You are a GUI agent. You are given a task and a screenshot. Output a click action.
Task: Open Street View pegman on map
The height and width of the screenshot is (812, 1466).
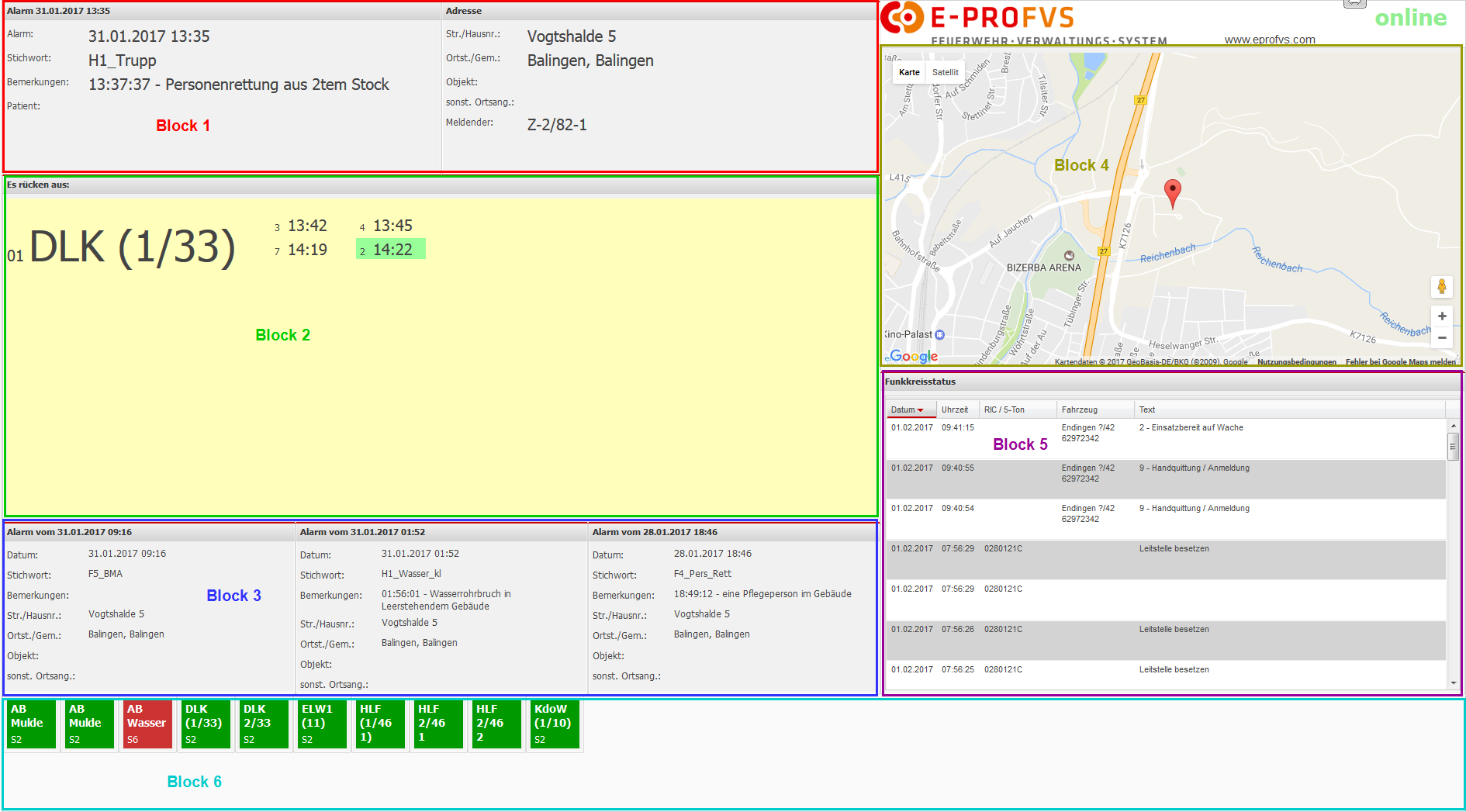pos(1441,287)
